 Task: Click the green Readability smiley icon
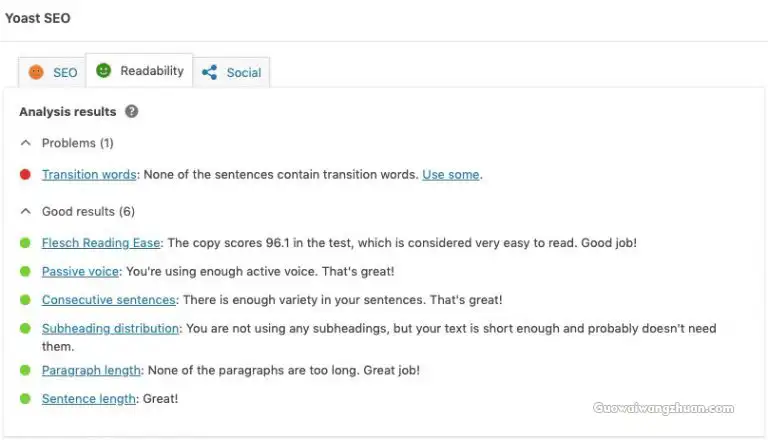[x=103, y=71]
